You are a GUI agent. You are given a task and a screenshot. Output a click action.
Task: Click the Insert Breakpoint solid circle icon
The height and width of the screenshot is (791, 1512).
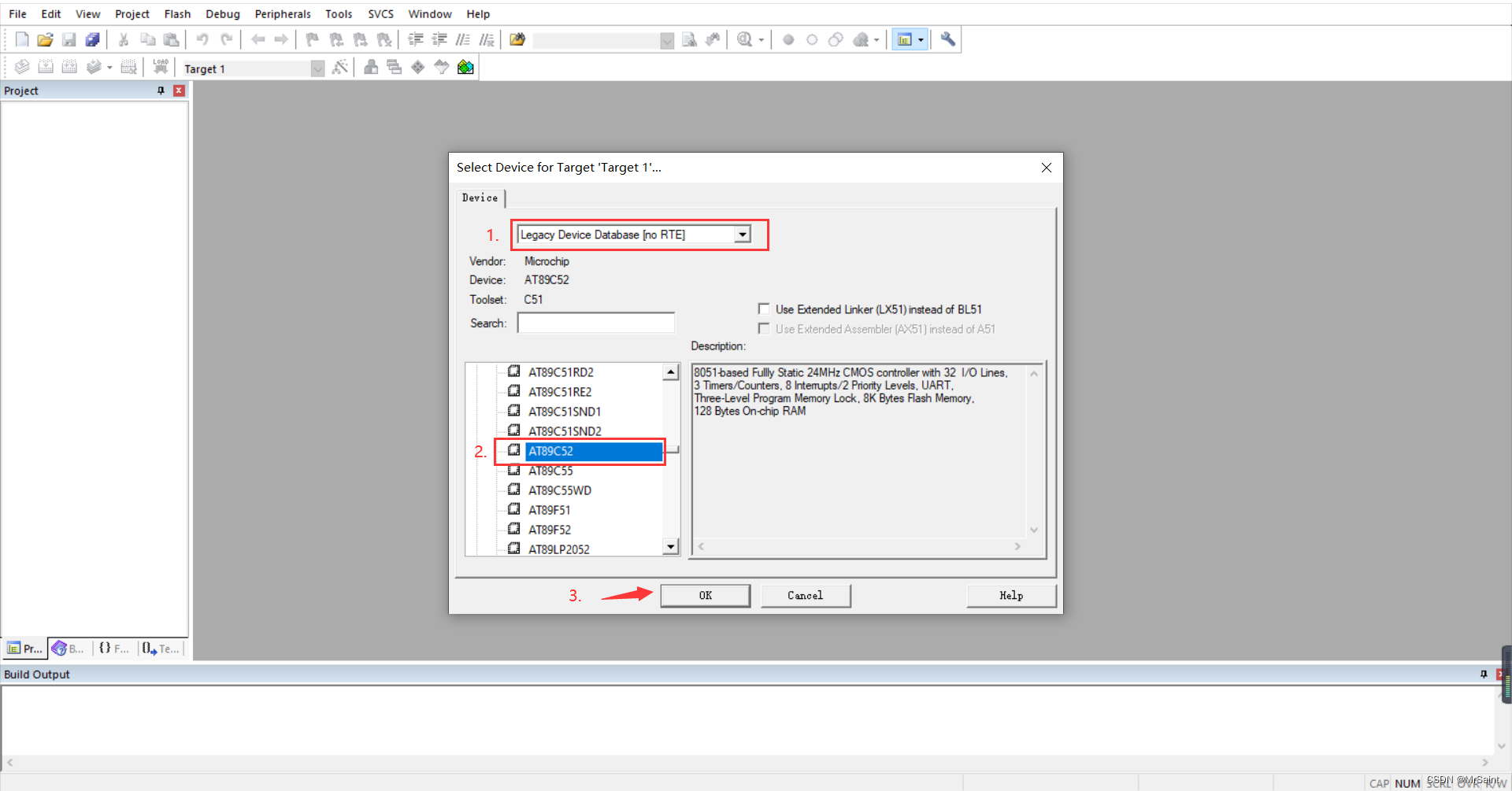click(x=788, y=39)
